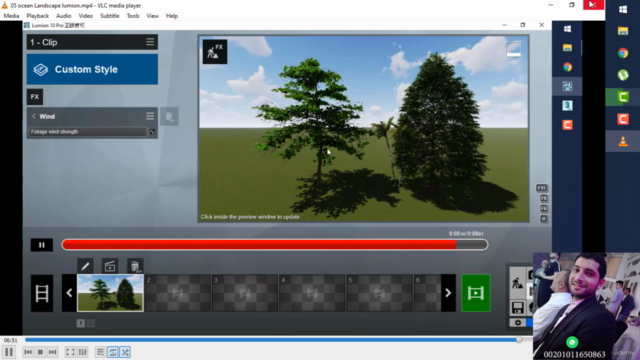This screenshot has width=640, height=360.
Task: Open the Entire Movie filmstrip button
Action: [x=42, y=293]
